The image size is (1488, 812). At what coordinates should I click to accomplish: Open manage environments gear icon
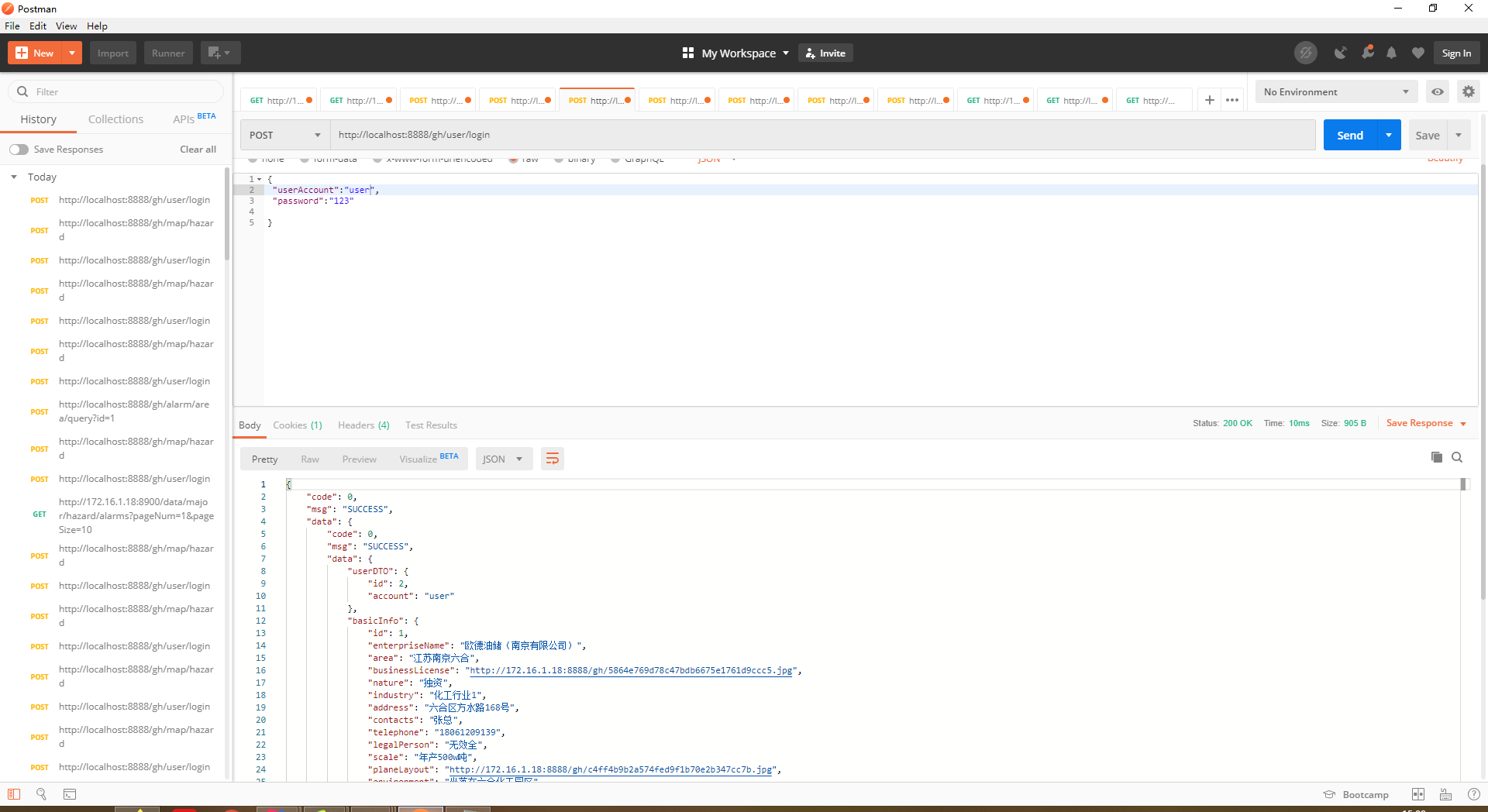coord(1468,91)
